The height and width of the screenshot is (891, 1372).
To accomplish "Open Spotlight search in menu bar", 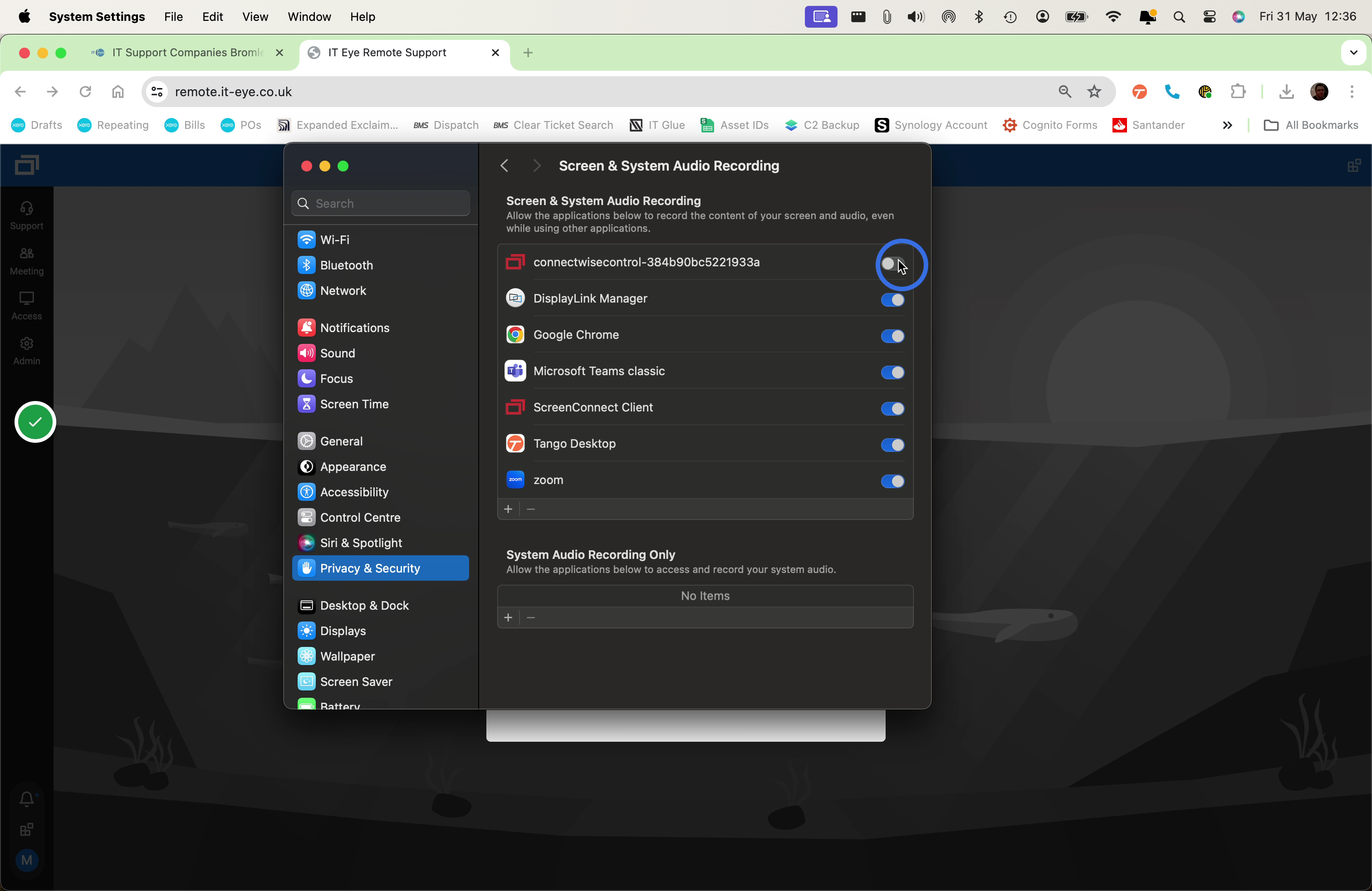I will pyautogui.click(x=1179, y=17).
